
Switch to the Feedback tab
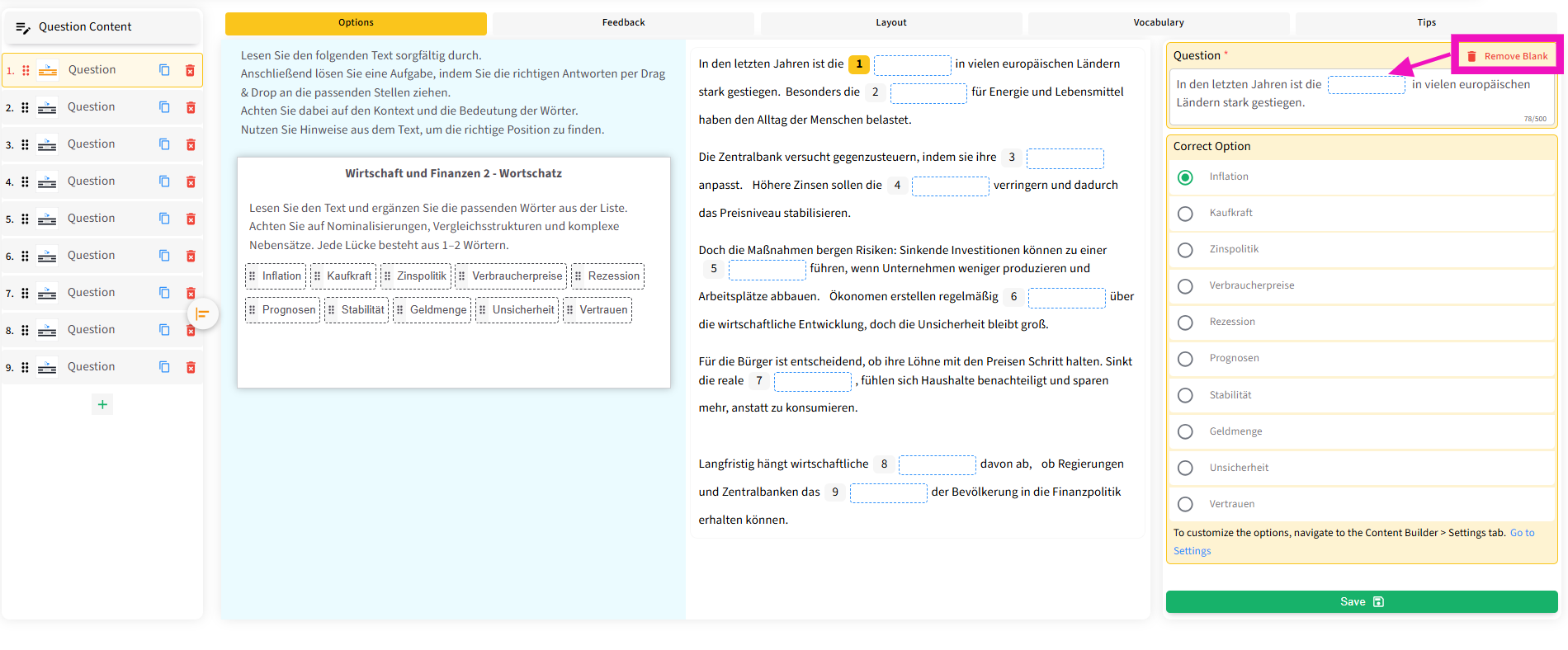623,23
